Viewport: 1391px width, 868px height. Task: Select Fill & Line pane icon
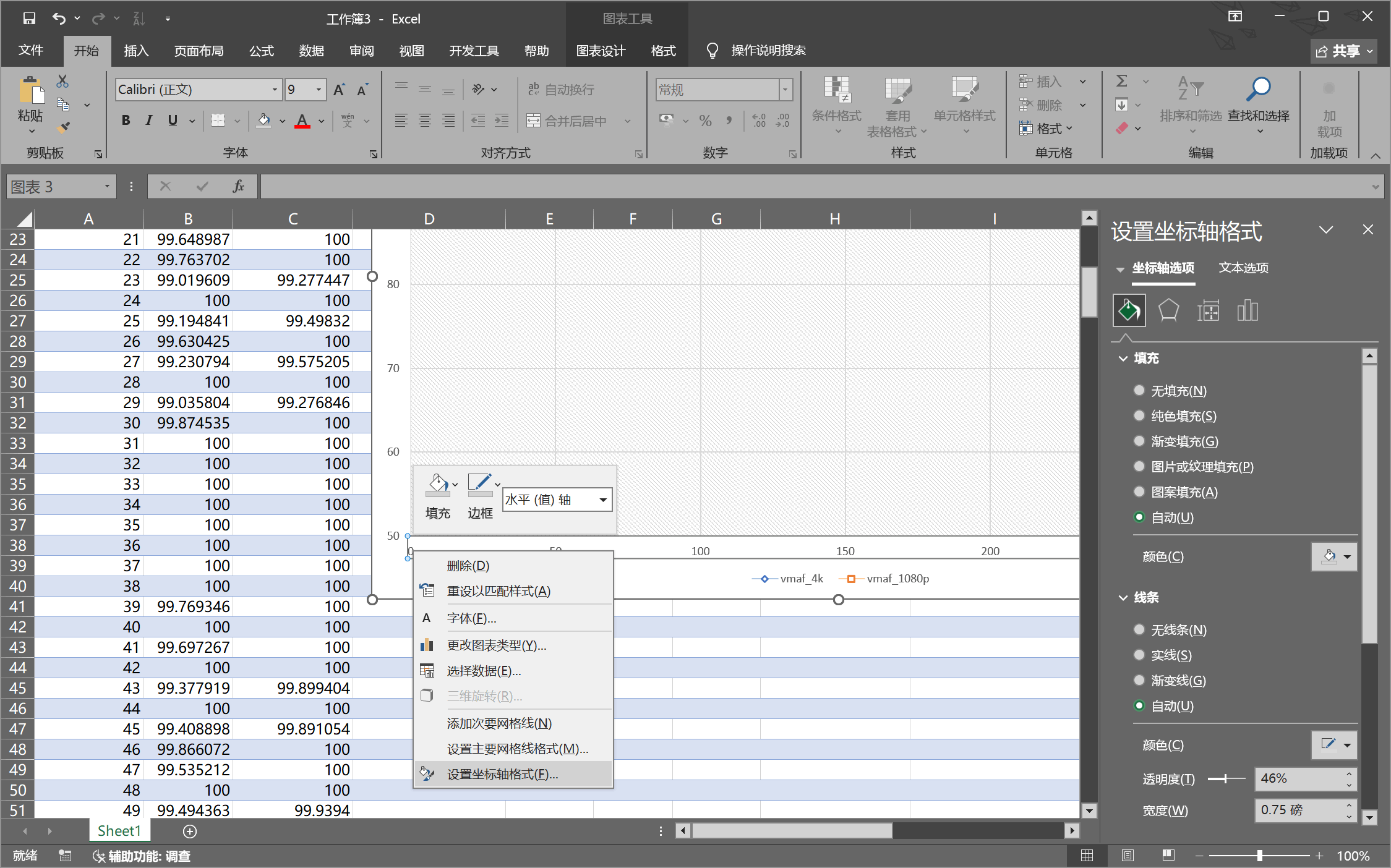1129,310
